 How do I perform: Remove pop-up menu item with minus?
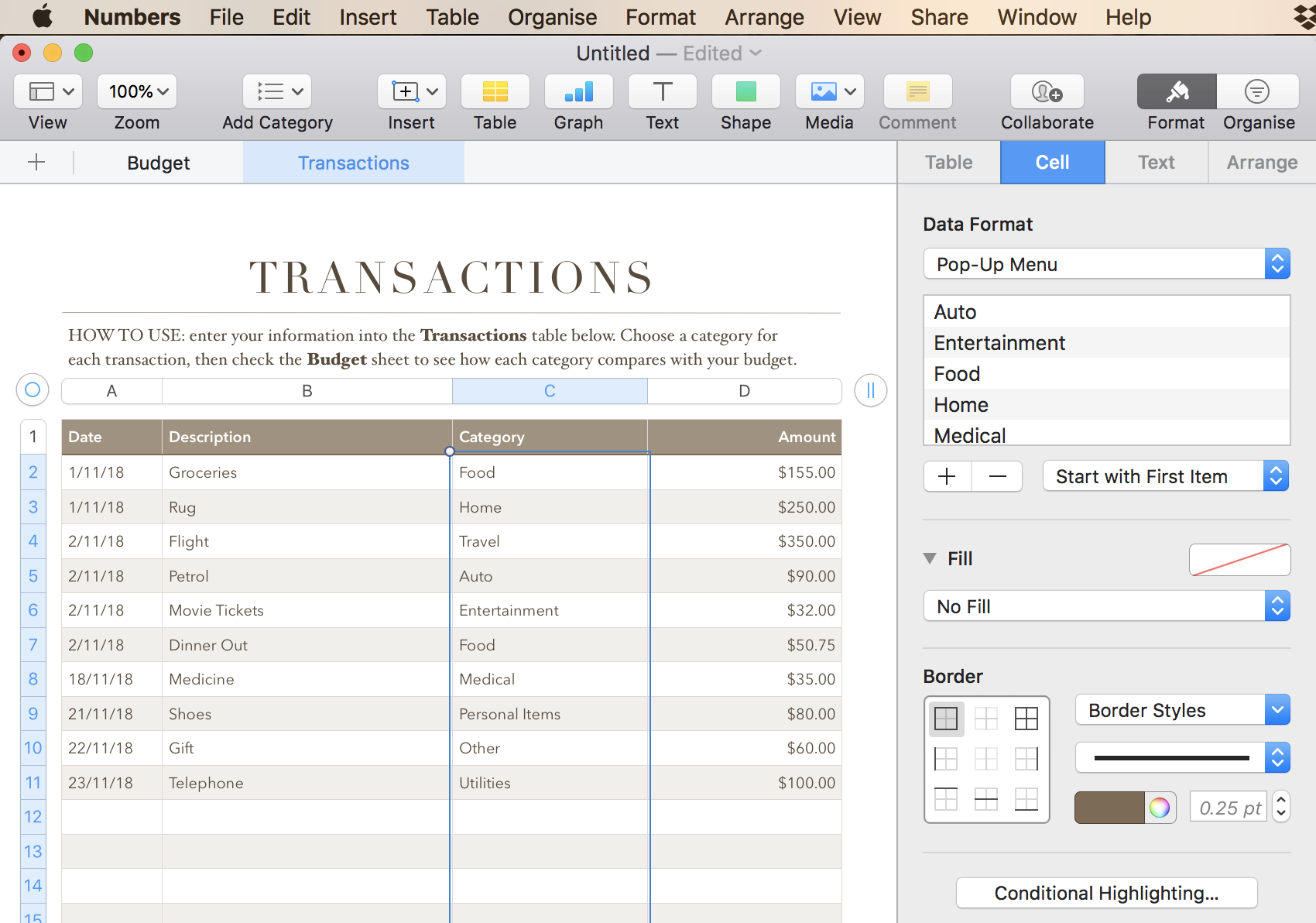997,476
